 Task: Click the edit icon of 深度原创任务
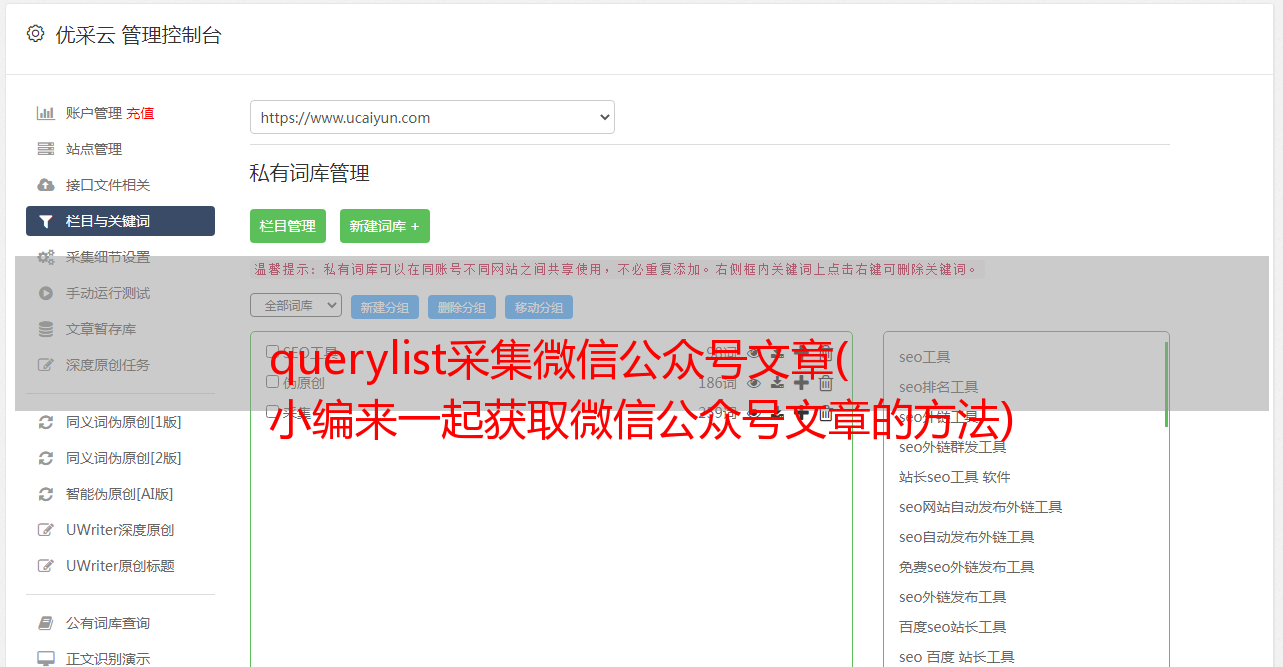point(46,365)
